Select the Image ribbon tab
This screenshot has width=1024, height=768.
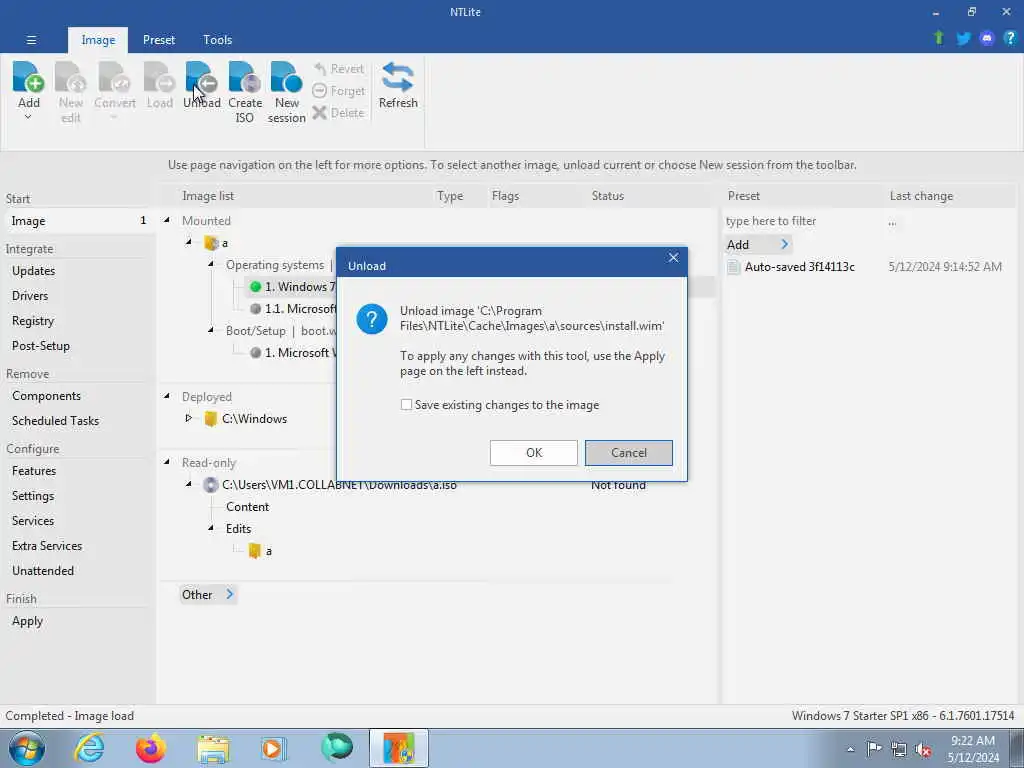98,40
